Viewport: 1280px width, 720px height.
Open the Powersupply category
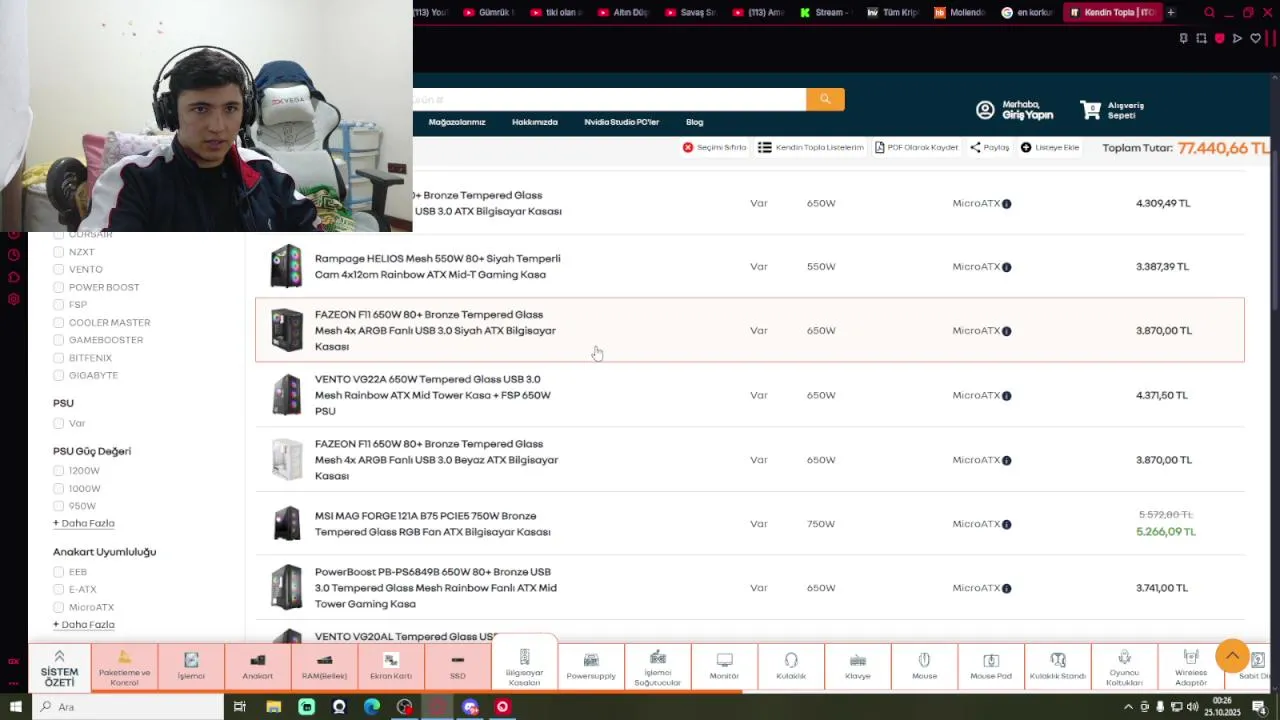click(x=591, y=667)
